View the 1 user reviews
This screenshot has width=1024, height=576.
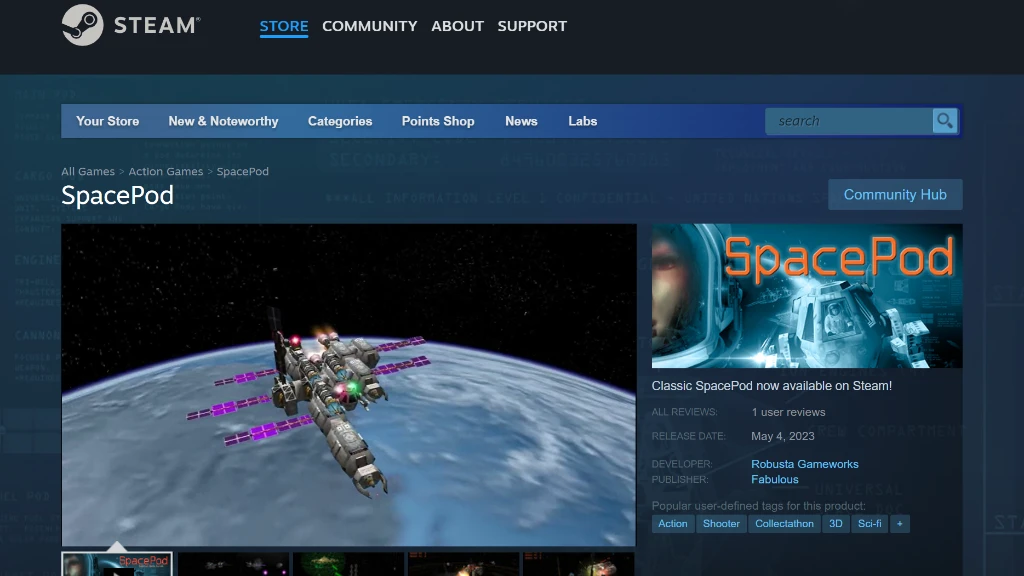pyautogui.click(x=789, y=411)
